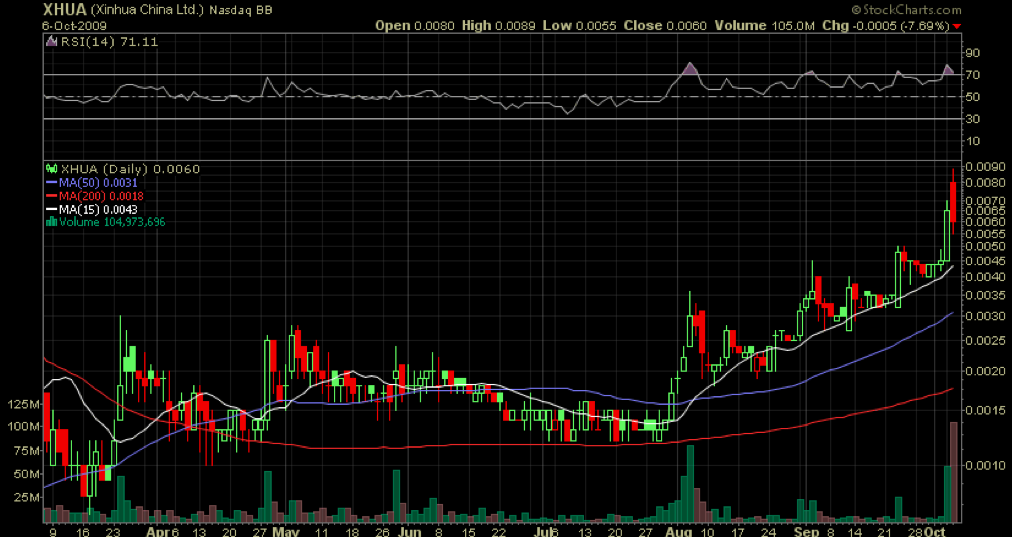This screenshot has height=537, width=1012.
Task: Click the volume bars icon in legend
Action: [x=52, y=221]
